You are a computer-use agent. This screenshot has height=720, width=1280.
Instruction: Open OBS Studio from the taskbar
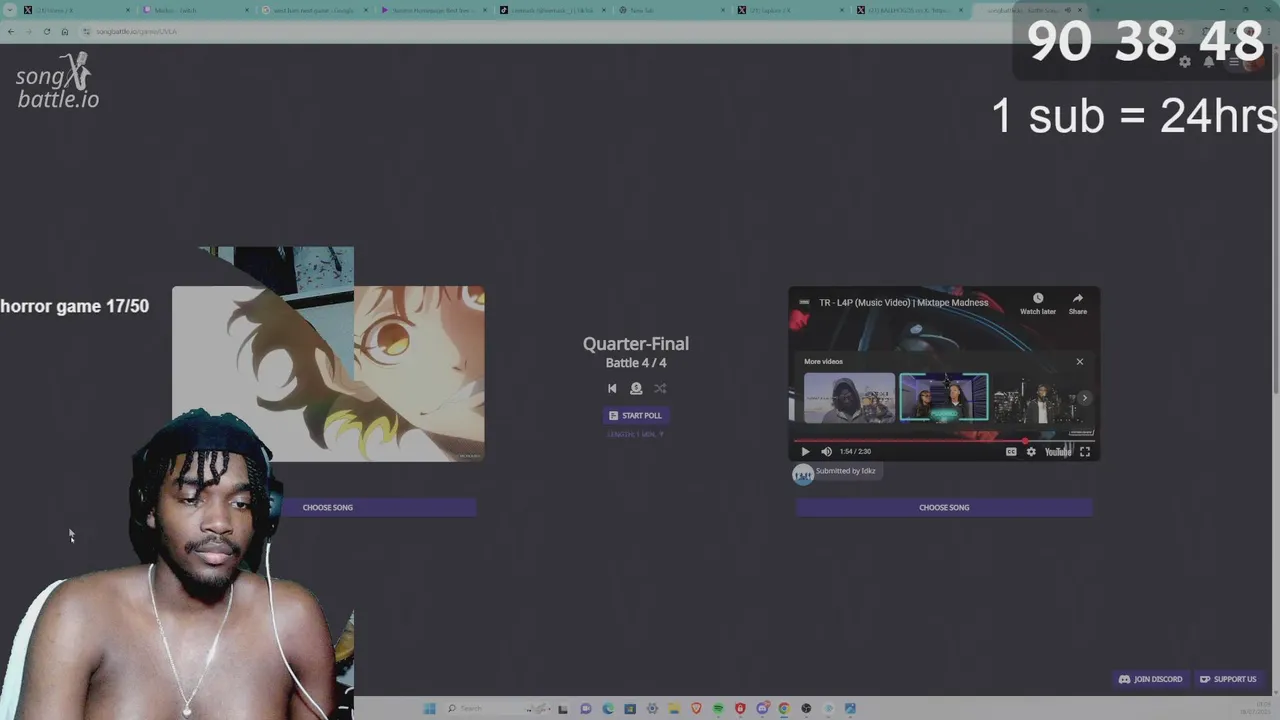(806, 709)
